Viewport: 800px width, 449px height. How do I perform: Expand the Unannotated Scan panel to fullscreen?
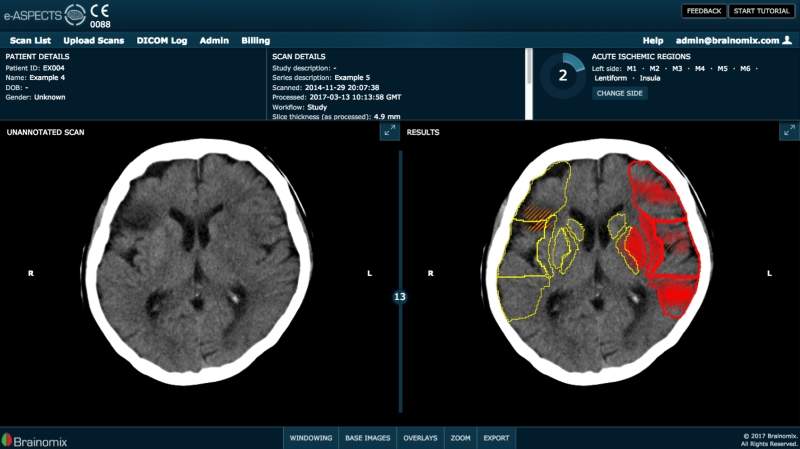click(x=388, y=132)
